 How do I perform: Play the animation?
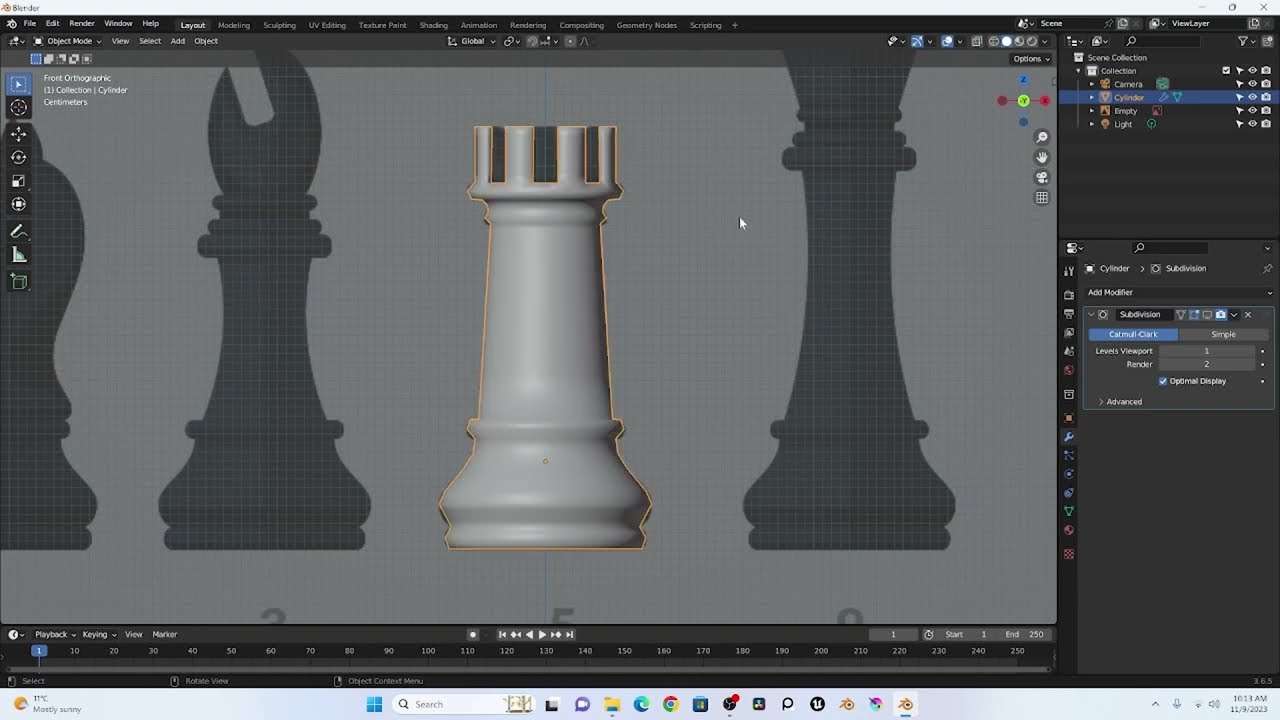pyautogui.click(x=542, y=634)
